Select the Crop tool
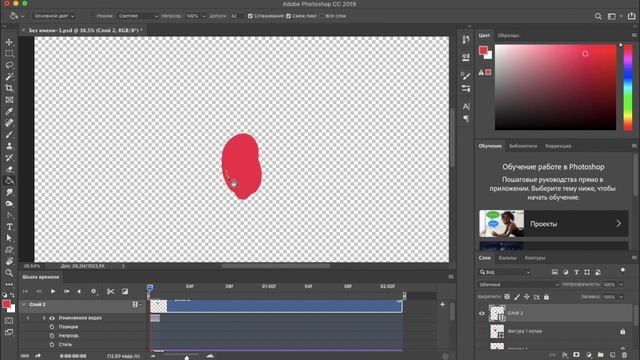This screenshot has width=640, height=360. pos(9,88)
